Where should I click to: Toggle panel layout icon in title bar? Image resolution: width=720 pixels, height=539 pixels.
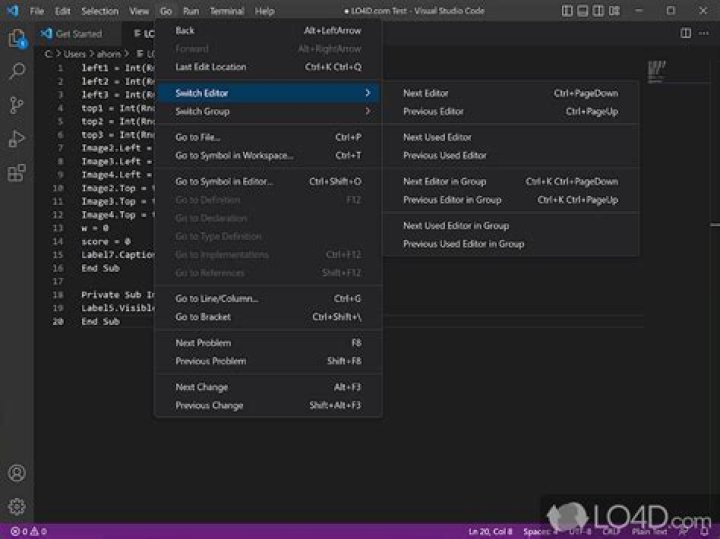583,11
